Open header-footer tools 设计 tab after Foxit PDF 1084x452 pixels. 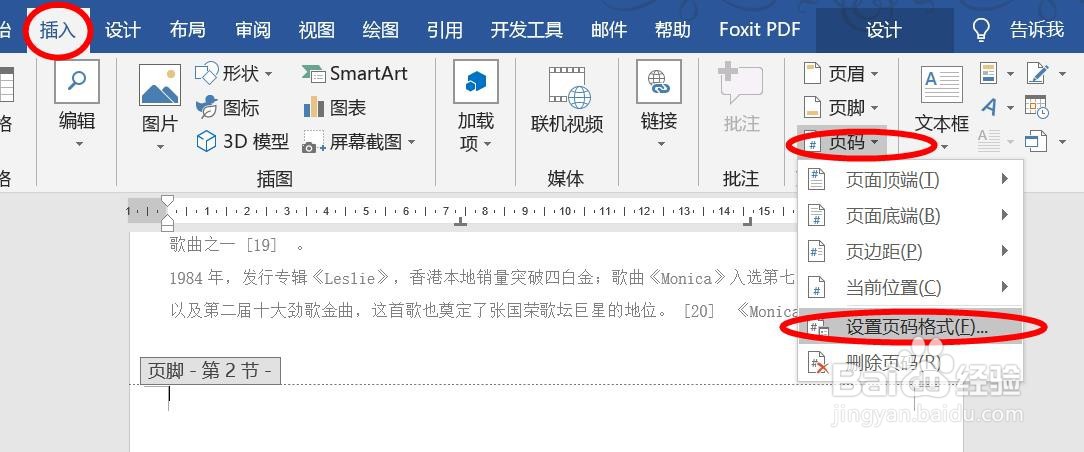[884, 30]
